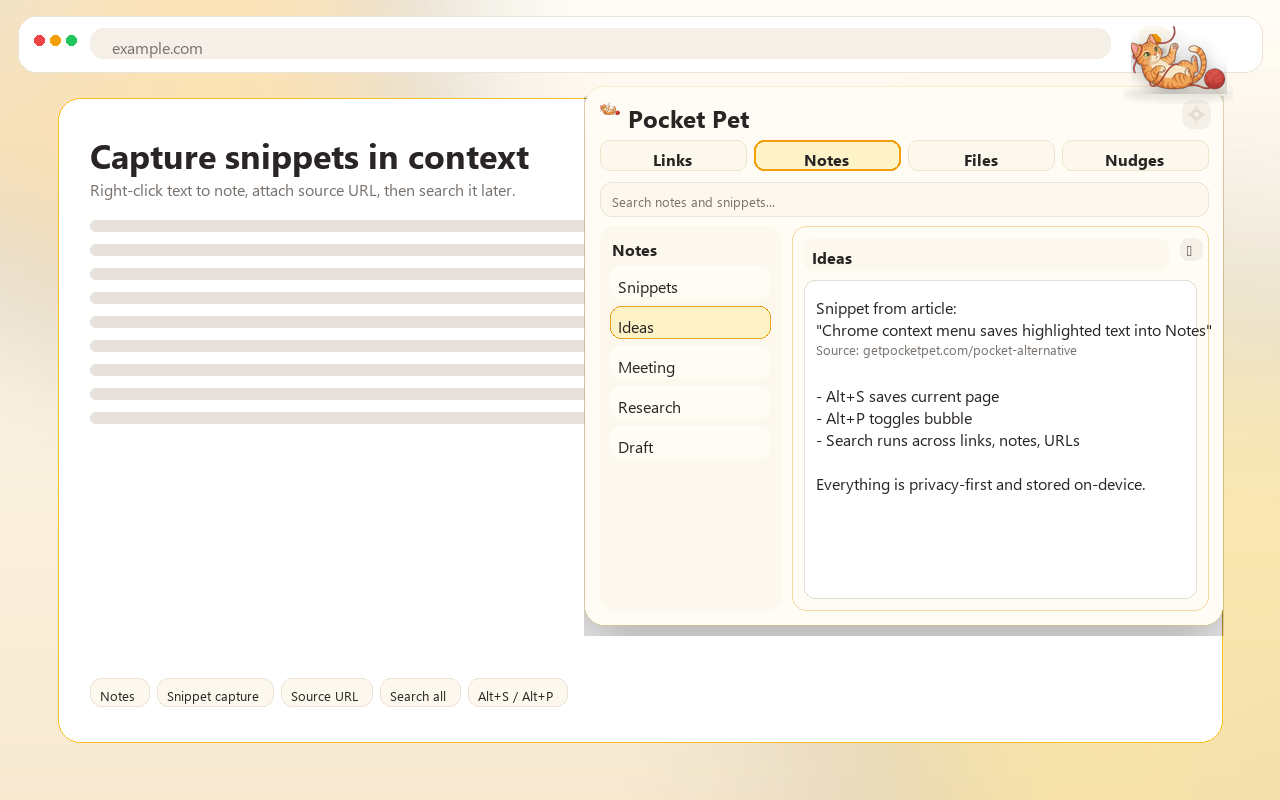Choose the Research note
This screenshot has height=800, width=1280.
tap(690, 403)
